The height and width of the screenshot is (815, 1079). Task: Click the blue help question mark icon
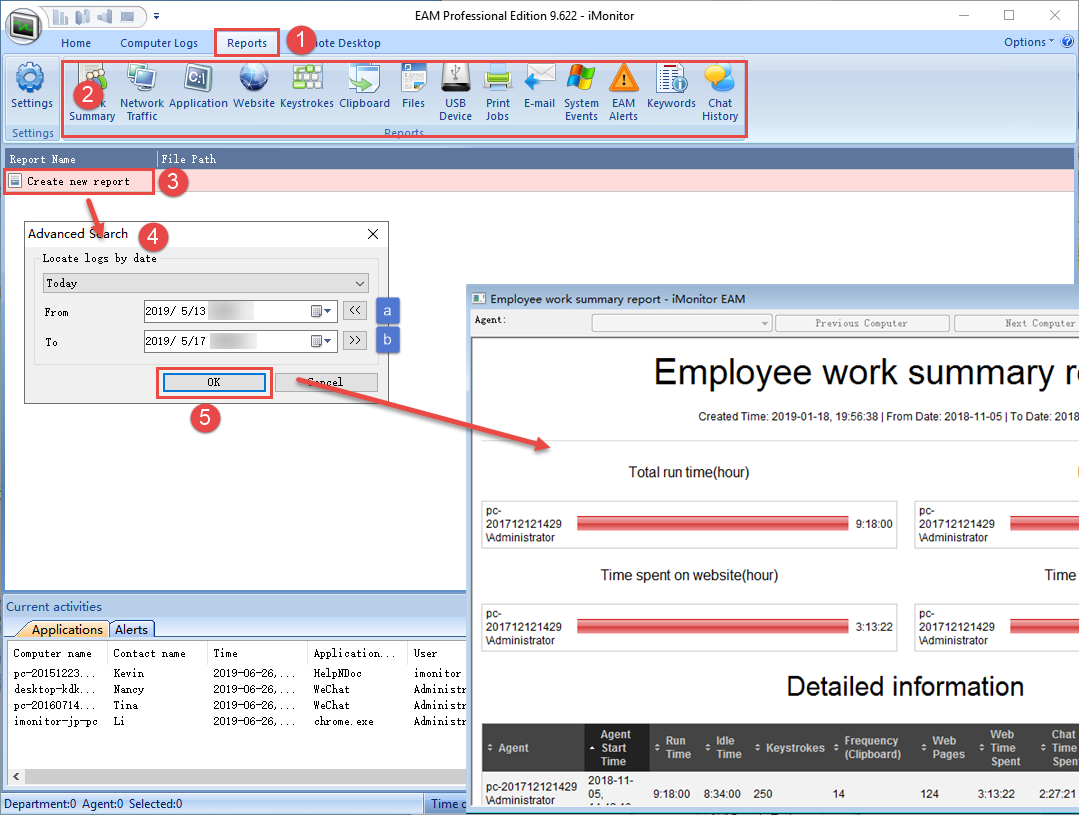1067,42
